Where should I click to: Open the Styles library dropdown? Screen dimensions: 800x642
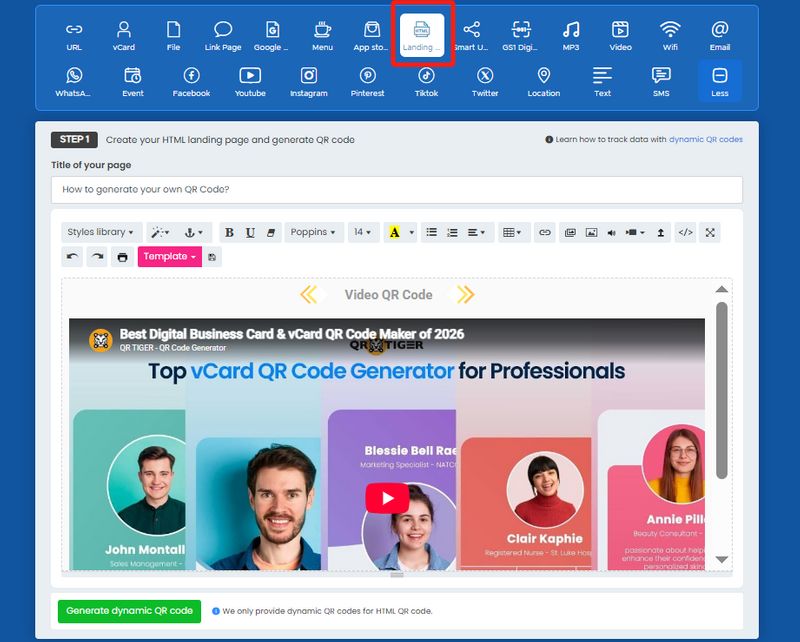pos(101,232)
